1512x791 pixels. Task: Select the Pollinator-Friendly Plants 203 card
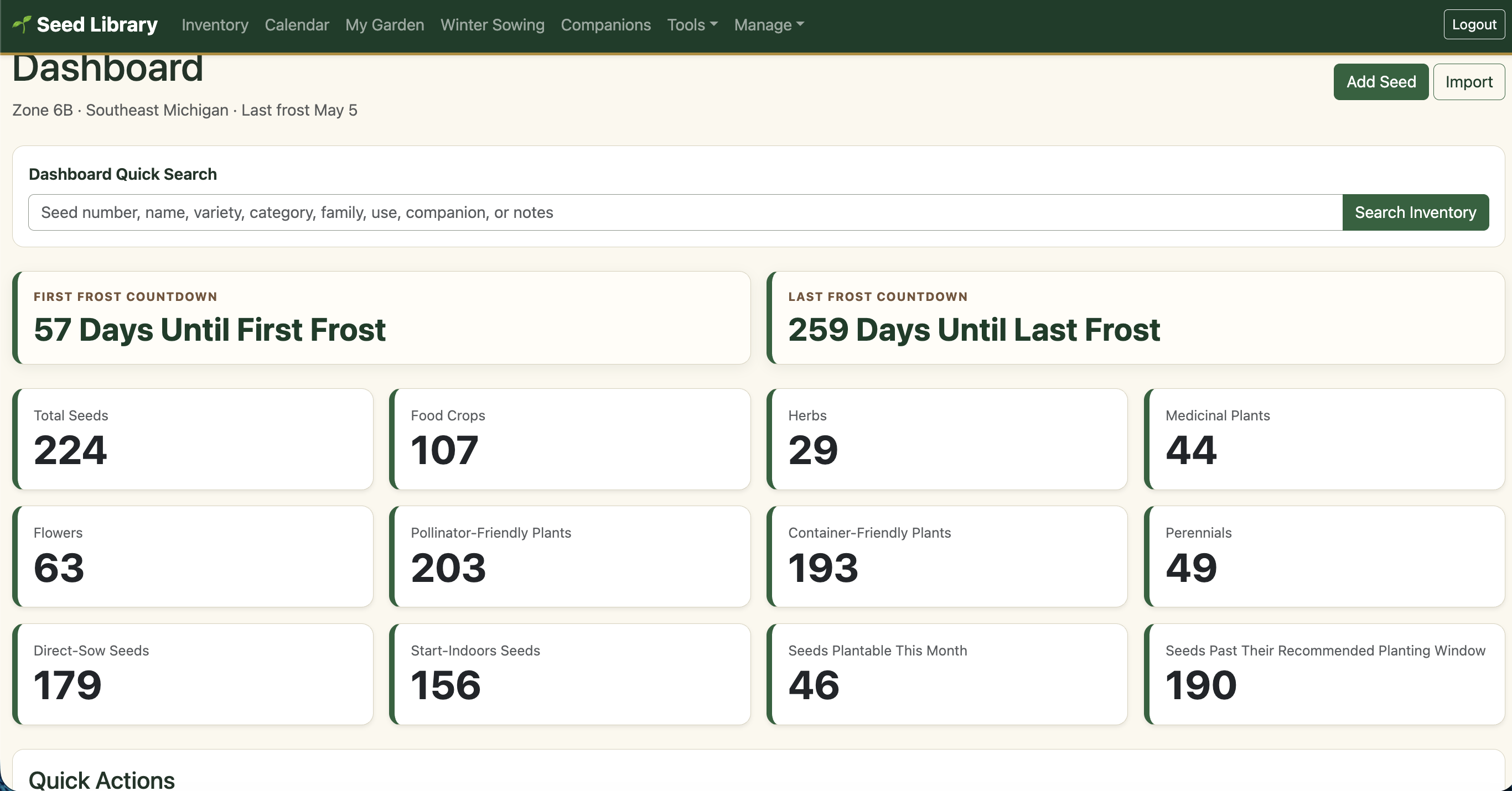[570, 556]
